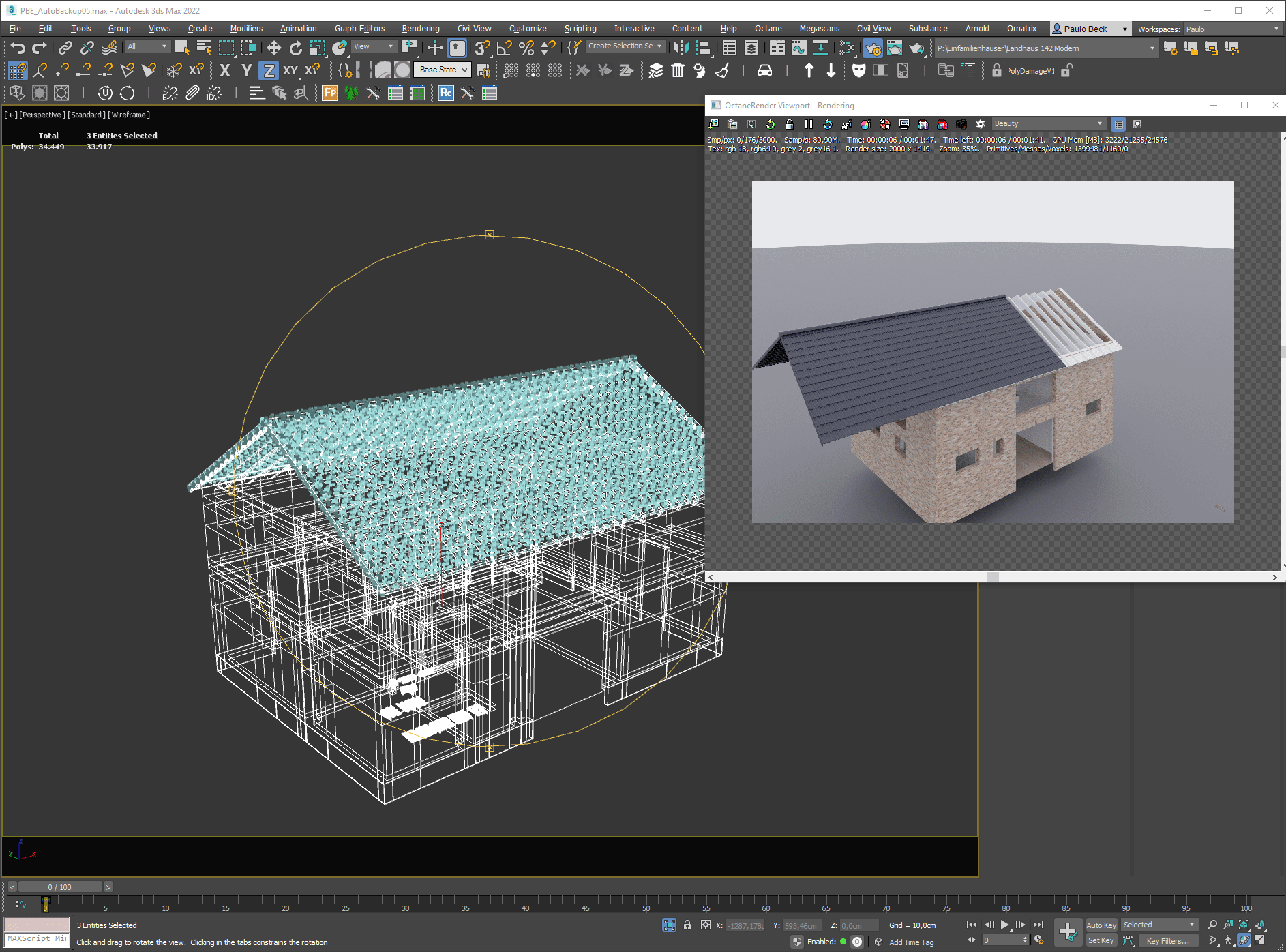This screenshot has width=1286, height=952.
Task: Open Render Setup teapot icon
Action: point(872,48)
